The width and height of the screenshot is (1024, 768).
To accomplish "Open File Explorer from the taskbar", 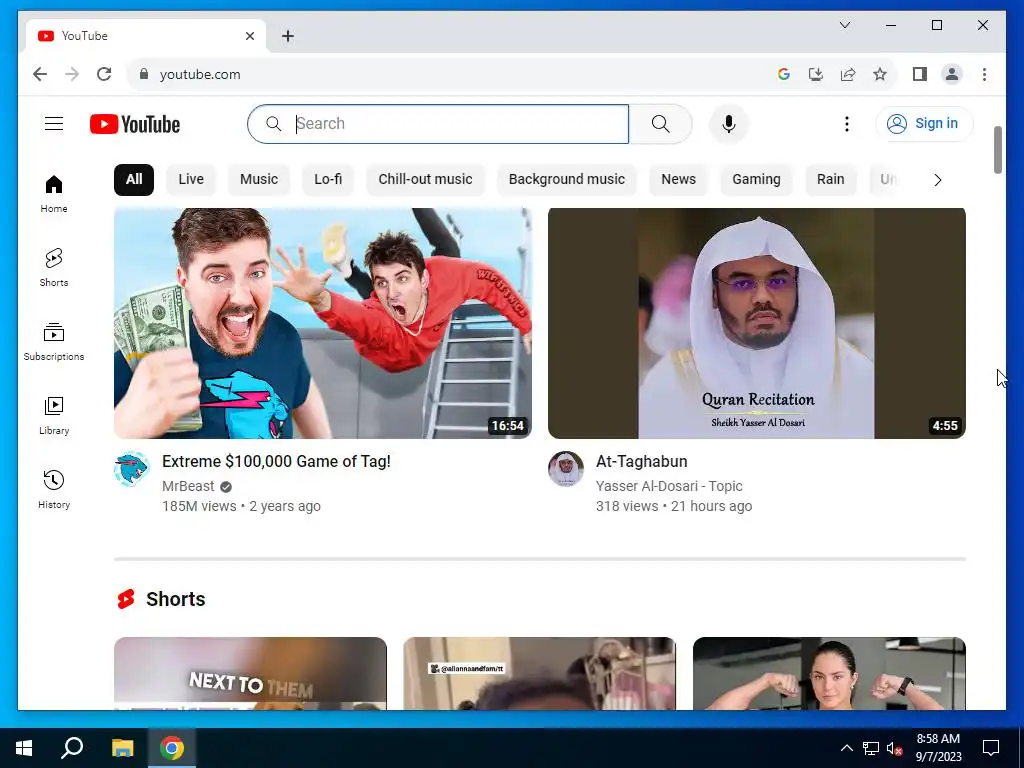I will (x=122, y=748).
